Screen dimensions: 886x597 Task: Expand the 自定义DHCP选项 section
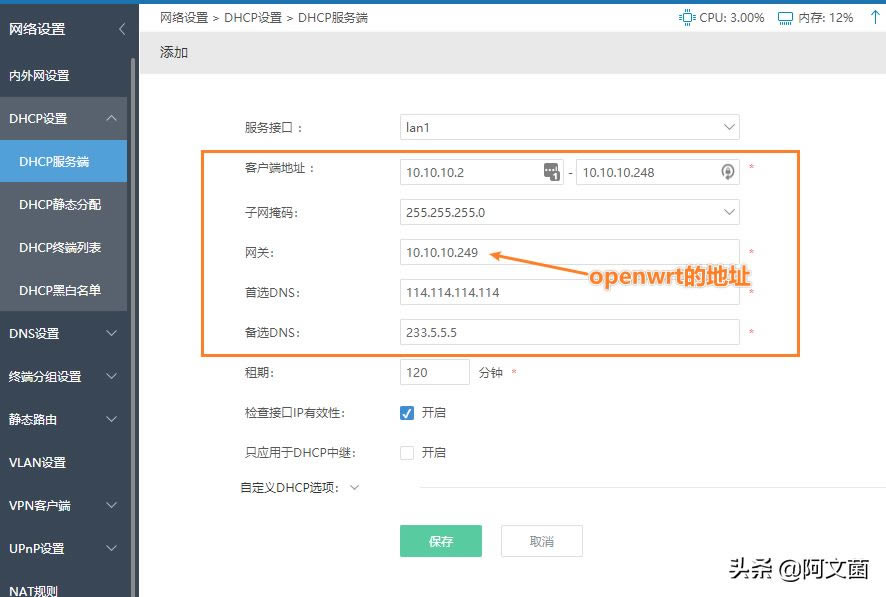click(354, 487)
